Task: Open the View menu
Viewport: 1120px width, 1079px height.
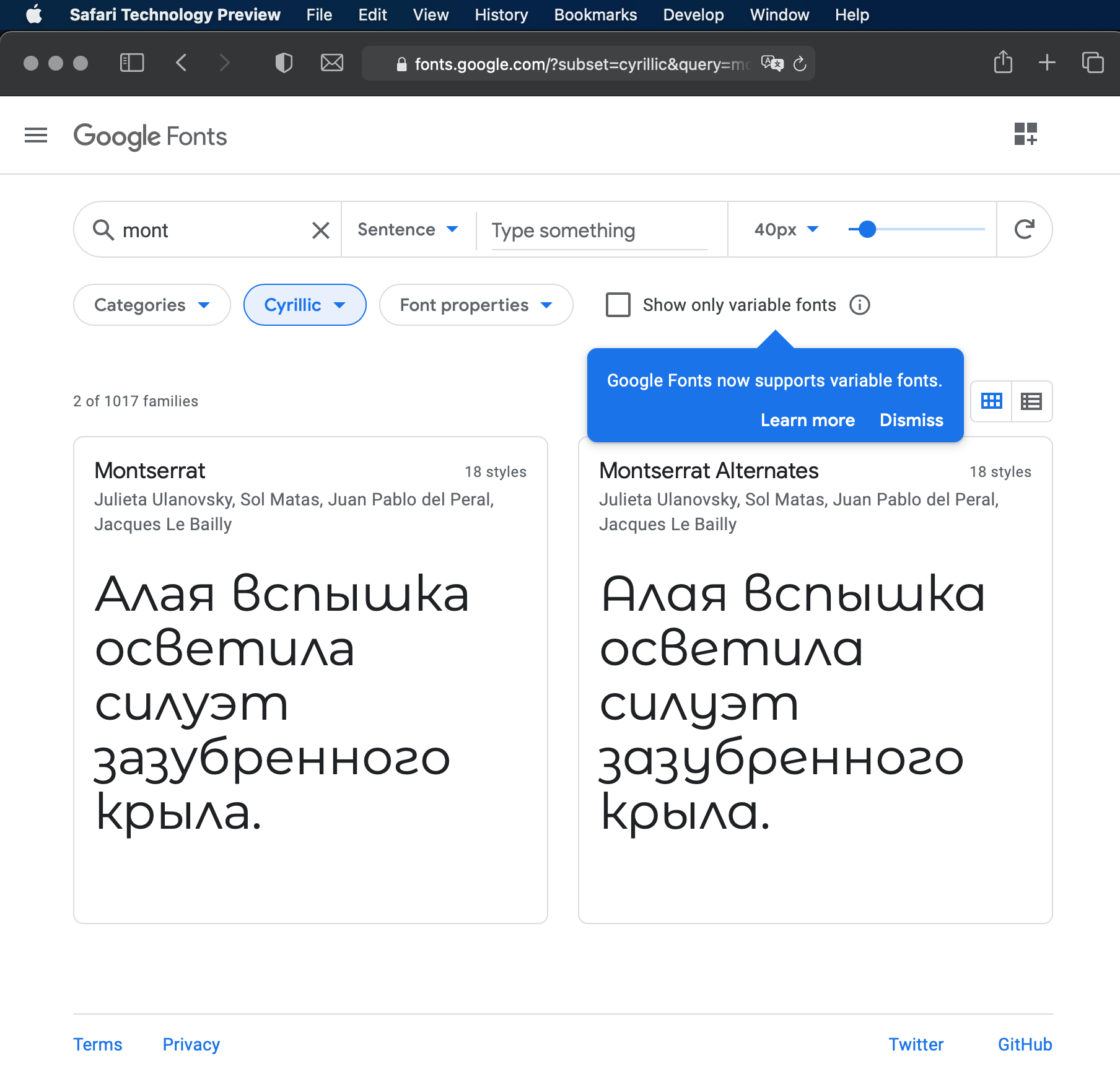Action: tap(431, 14)
